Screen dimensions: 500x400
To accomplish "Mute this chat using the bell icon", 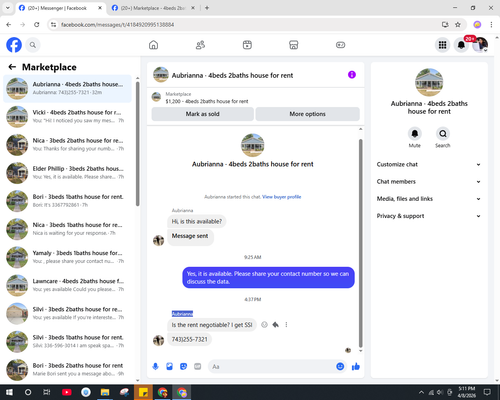I will [x=415, y=134].
